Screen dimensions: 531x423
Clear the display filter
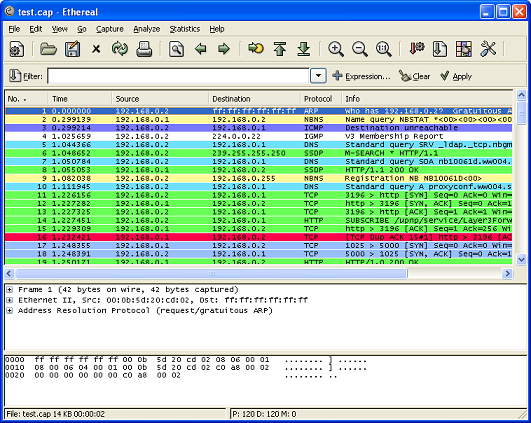[415, 76]
